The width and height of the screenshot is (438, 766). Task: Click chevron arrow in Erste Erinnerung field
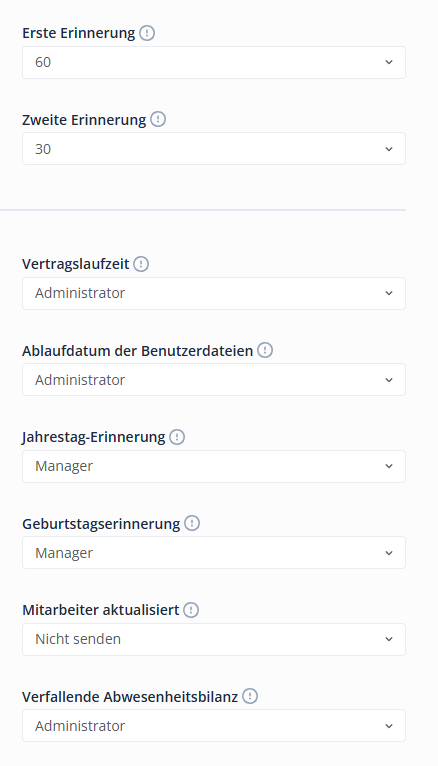(389, 63)
